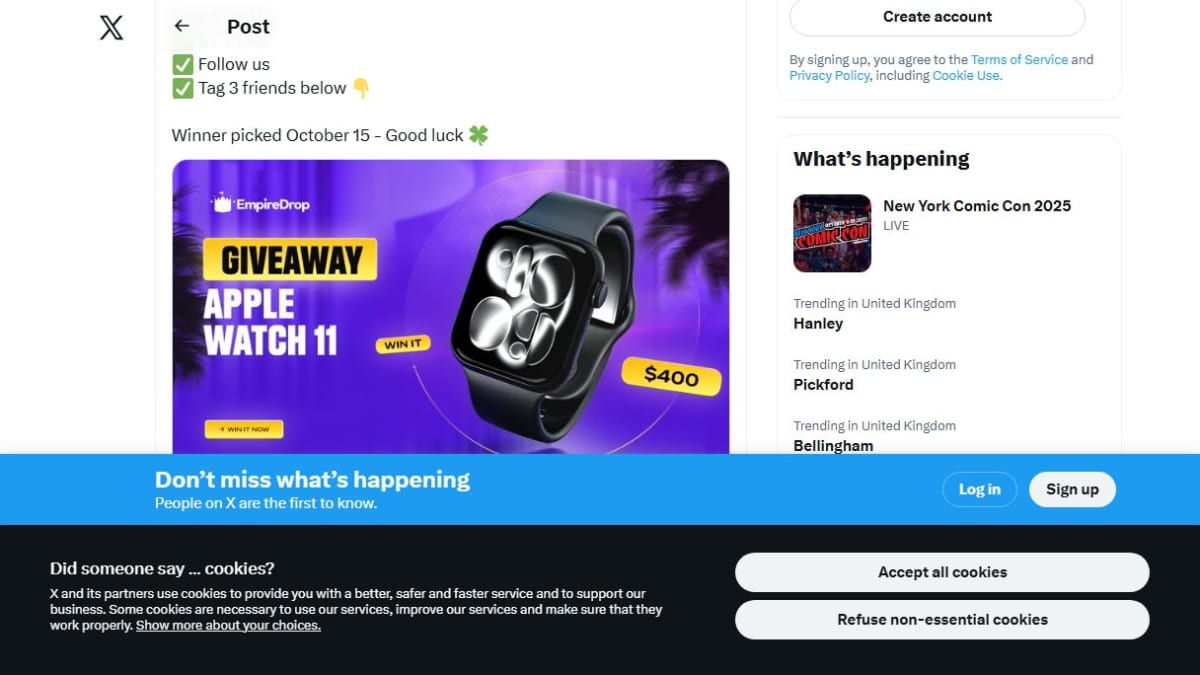The image size is (1200, 675).
Task: Click the Sign up button
Action: (x=1072, y=489)
